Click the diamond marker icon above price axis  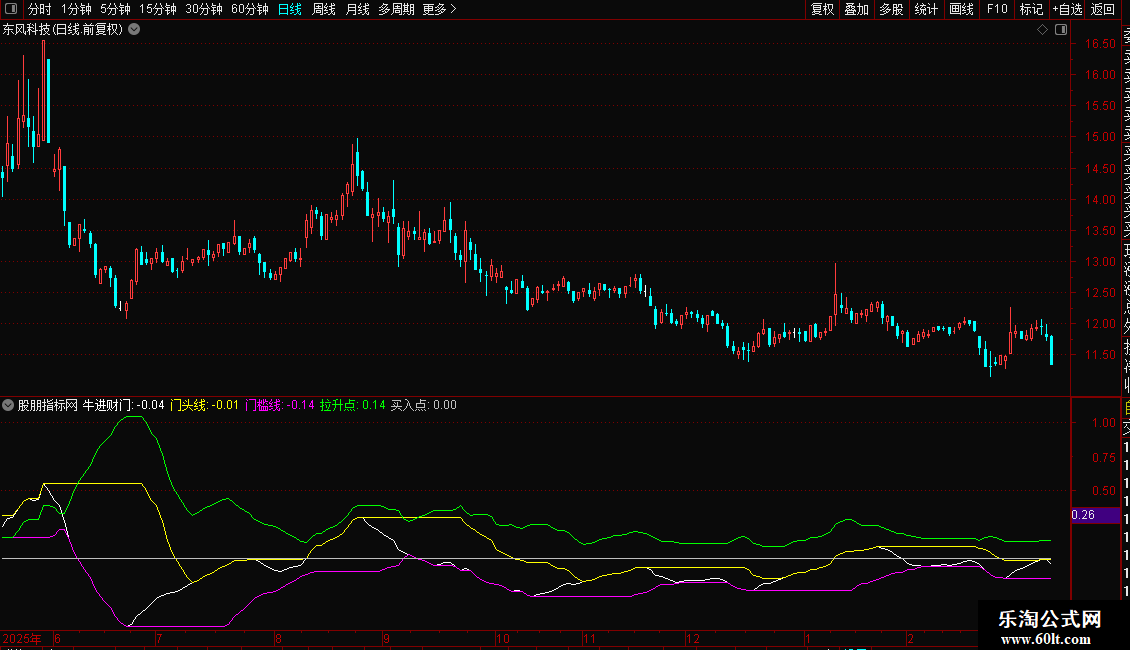[x=1041, y=29]
